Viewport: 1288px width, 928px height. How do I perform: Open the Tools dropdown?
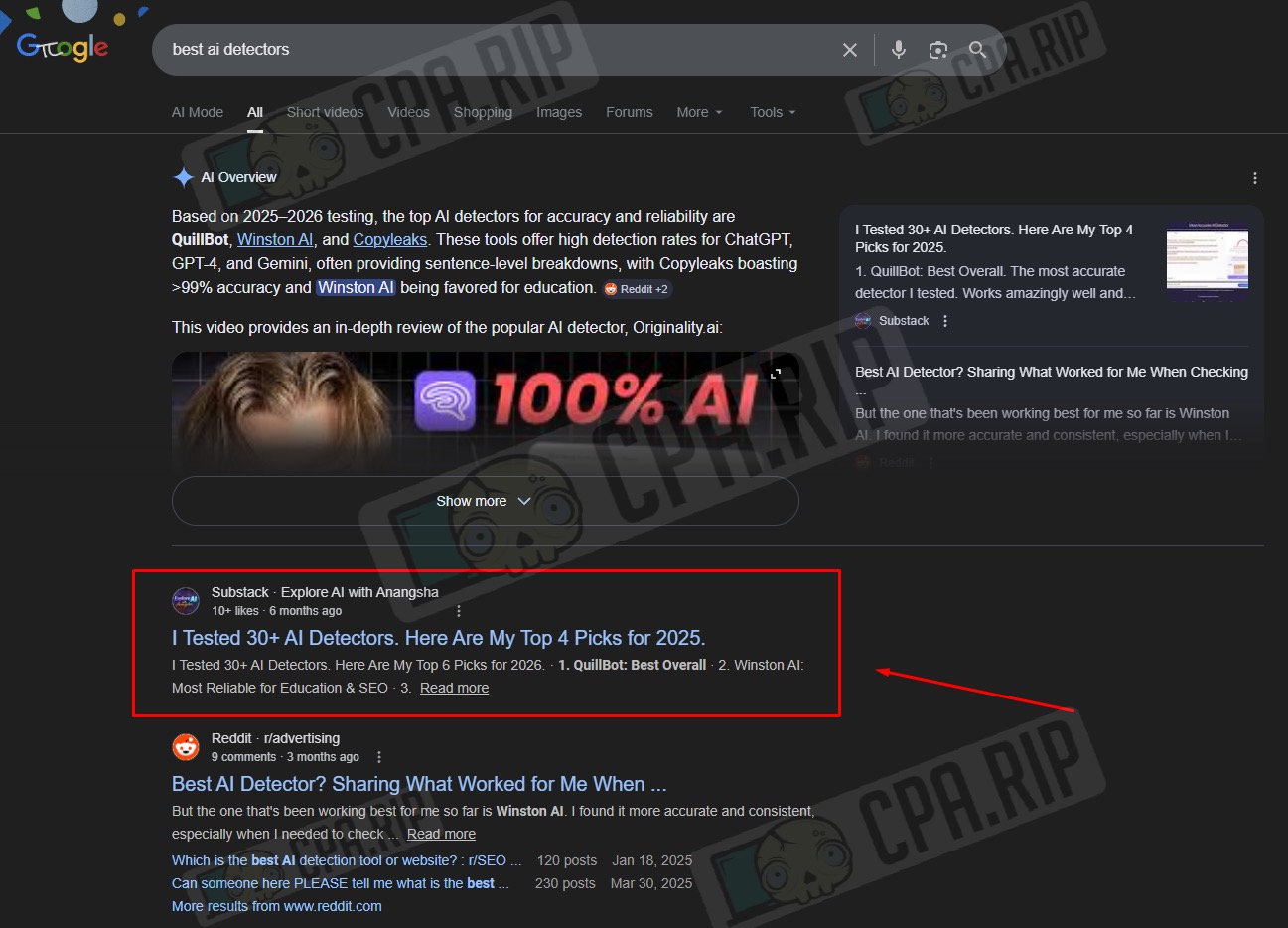(772, 112)
